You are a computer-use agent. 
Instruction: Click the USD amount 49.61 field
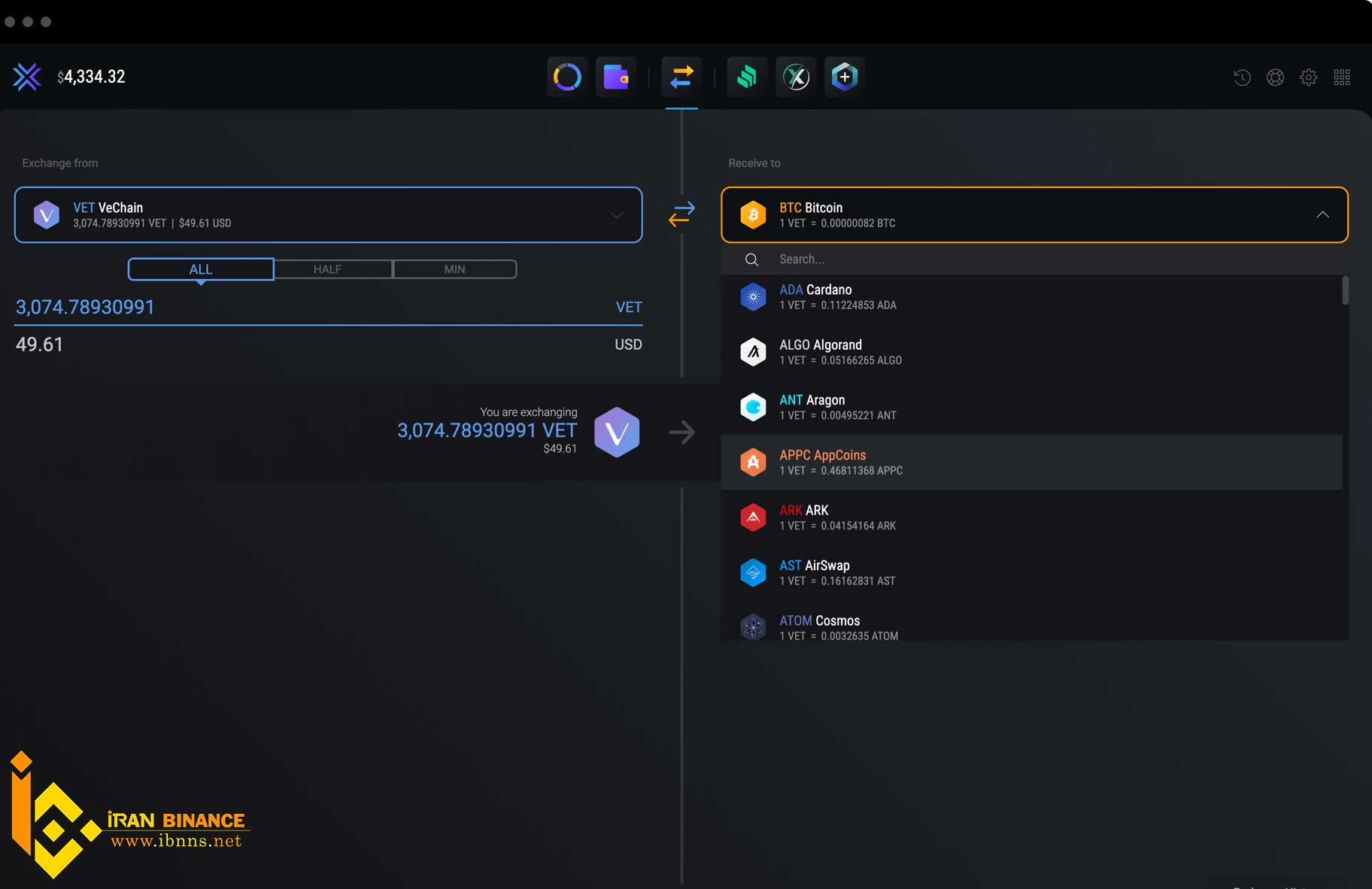(x=328, y=344)
